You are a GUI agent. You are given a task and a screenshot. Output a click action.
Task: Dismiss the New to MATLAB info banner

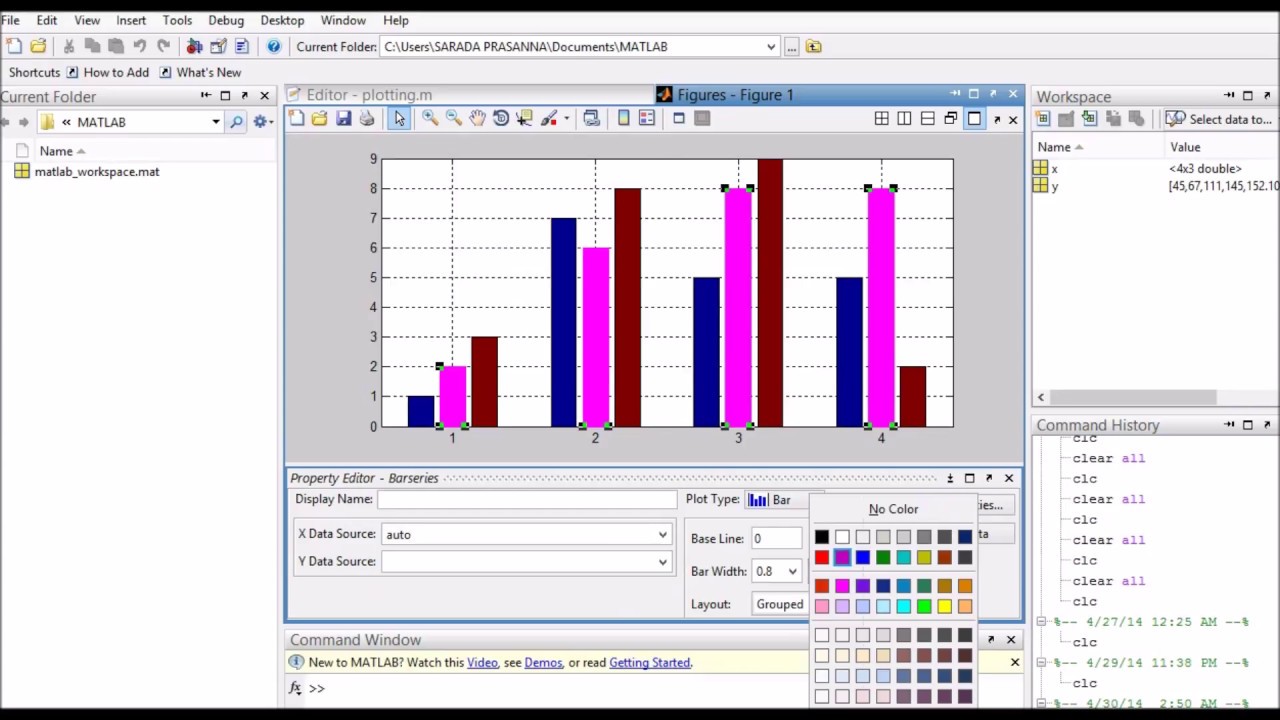coord(1014,662)
